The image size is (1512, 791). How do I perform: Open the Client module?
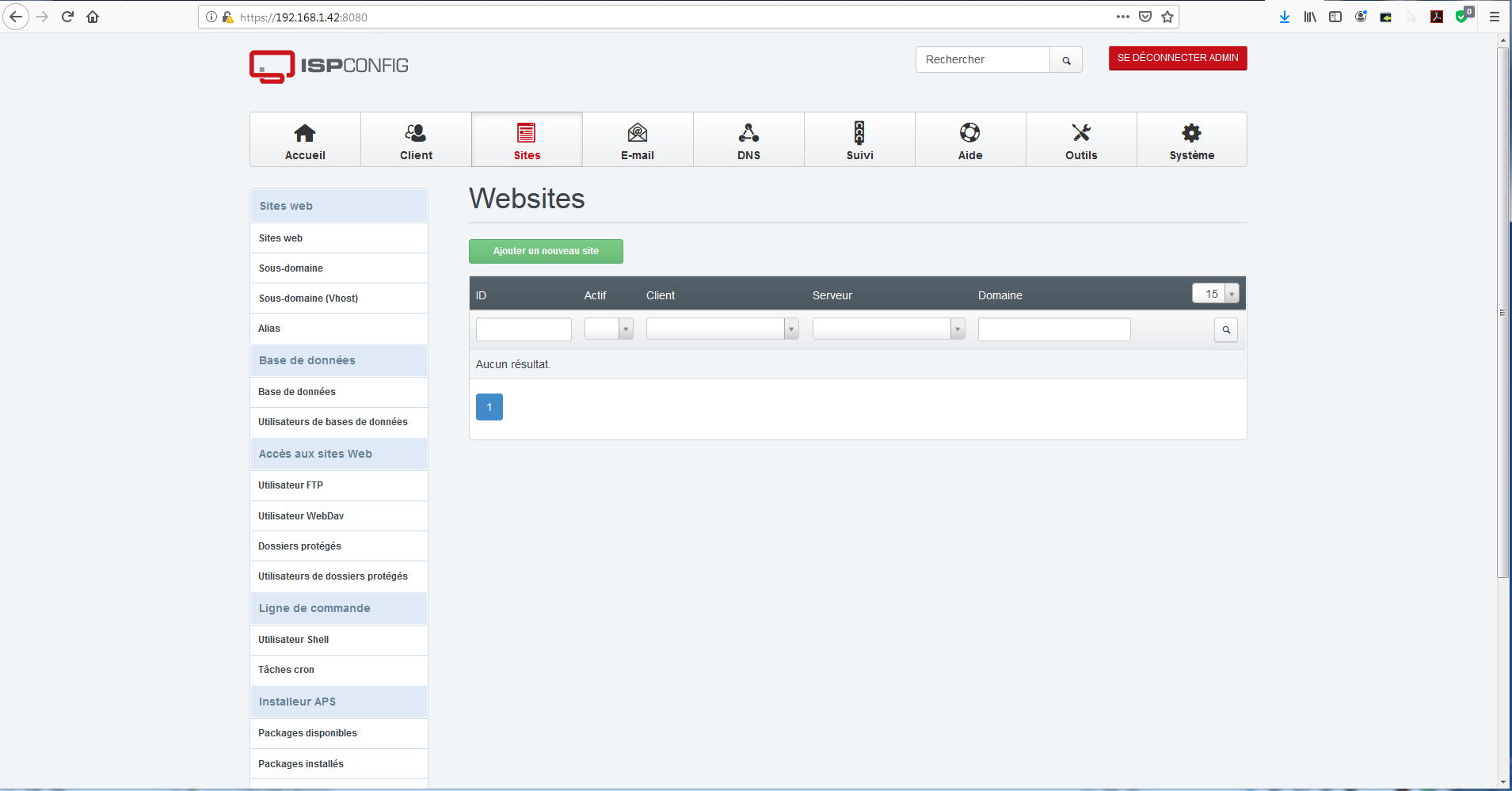[416, 140]
